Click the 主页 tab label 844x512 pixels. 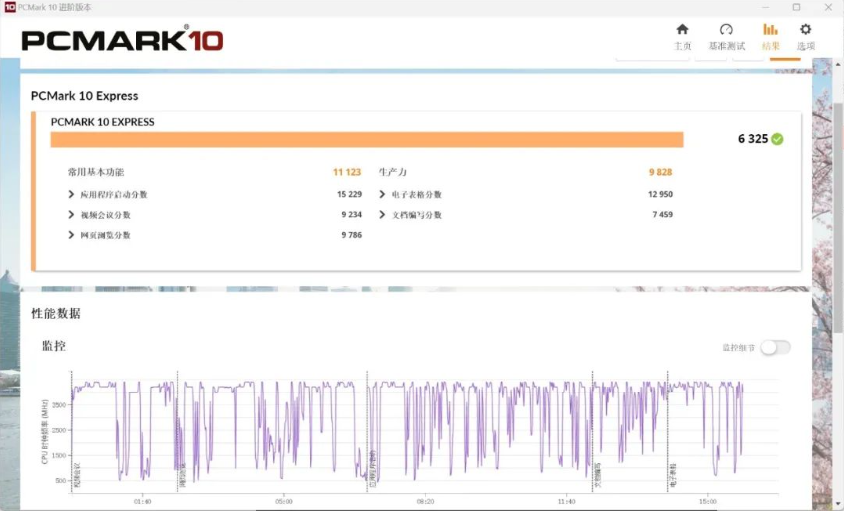click(x=683, y=46)
